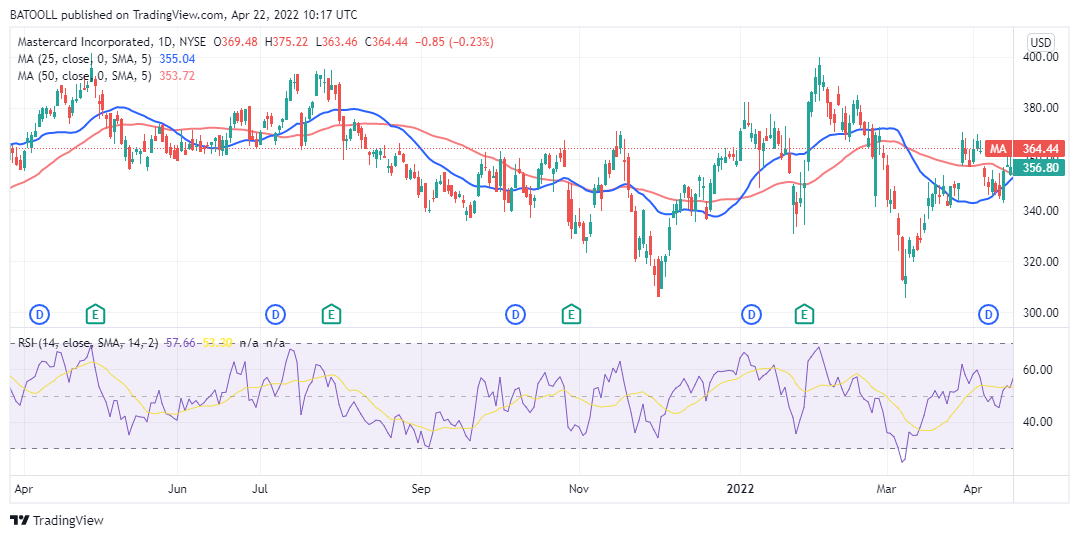Click the Jul label on time axis
This screenshot has height=538, width=1079.
(x=260, y=489)
